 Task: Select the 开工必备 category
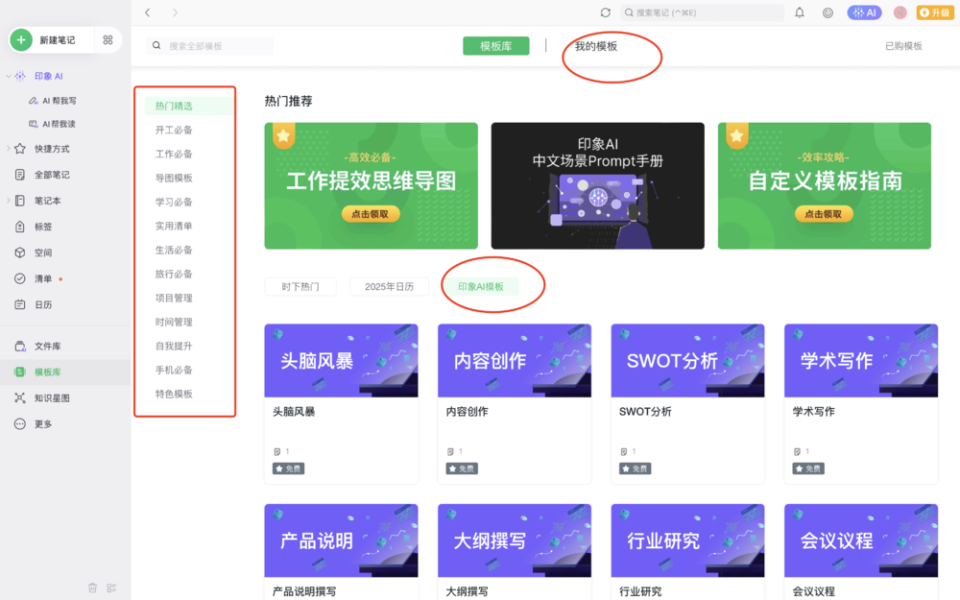coord(174,130)
